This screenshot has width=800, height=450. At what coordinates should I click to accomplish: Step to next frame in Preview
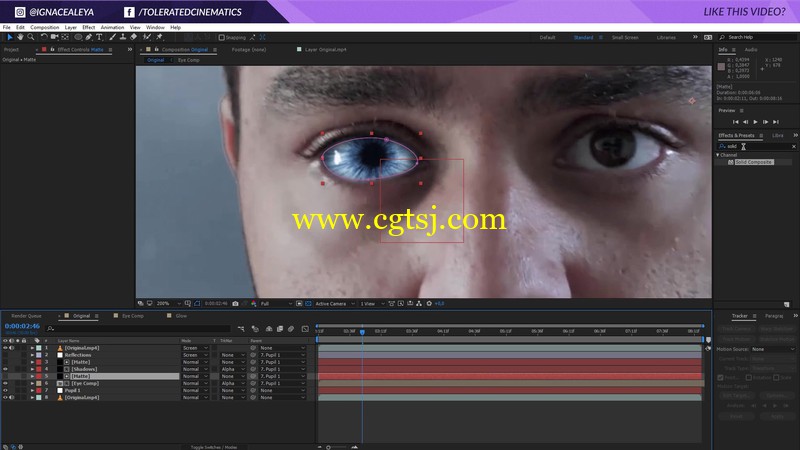point(766,122)
